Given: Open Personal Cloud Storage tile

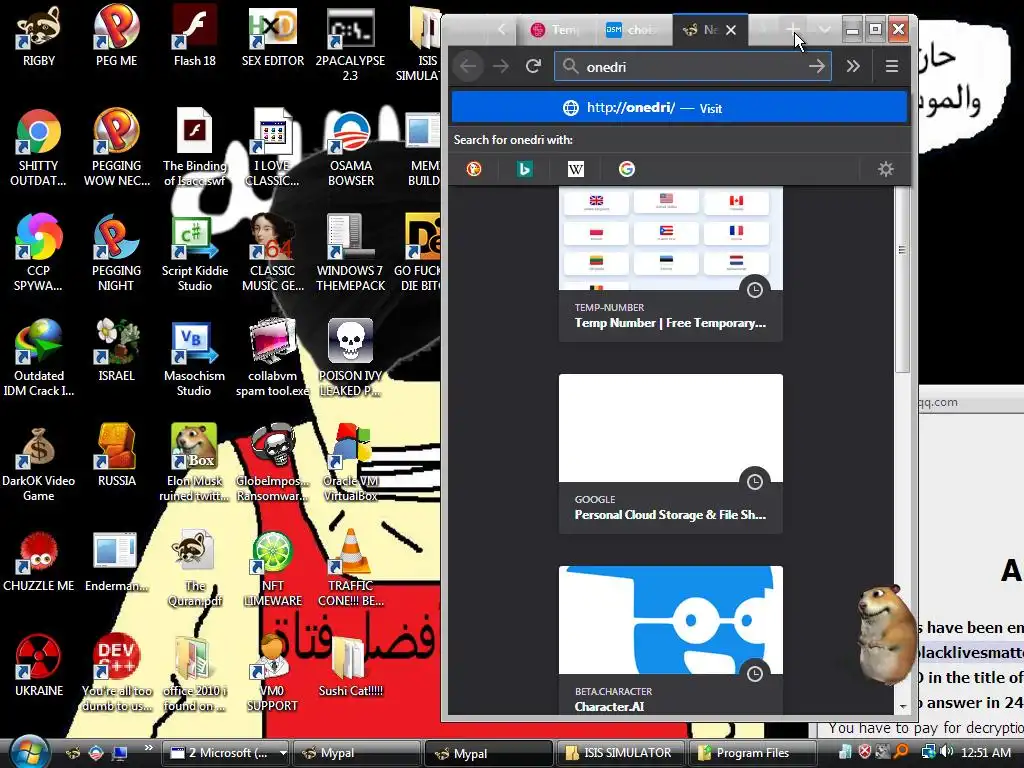Looking at the screenshot, I should click(x=671, y=453).
